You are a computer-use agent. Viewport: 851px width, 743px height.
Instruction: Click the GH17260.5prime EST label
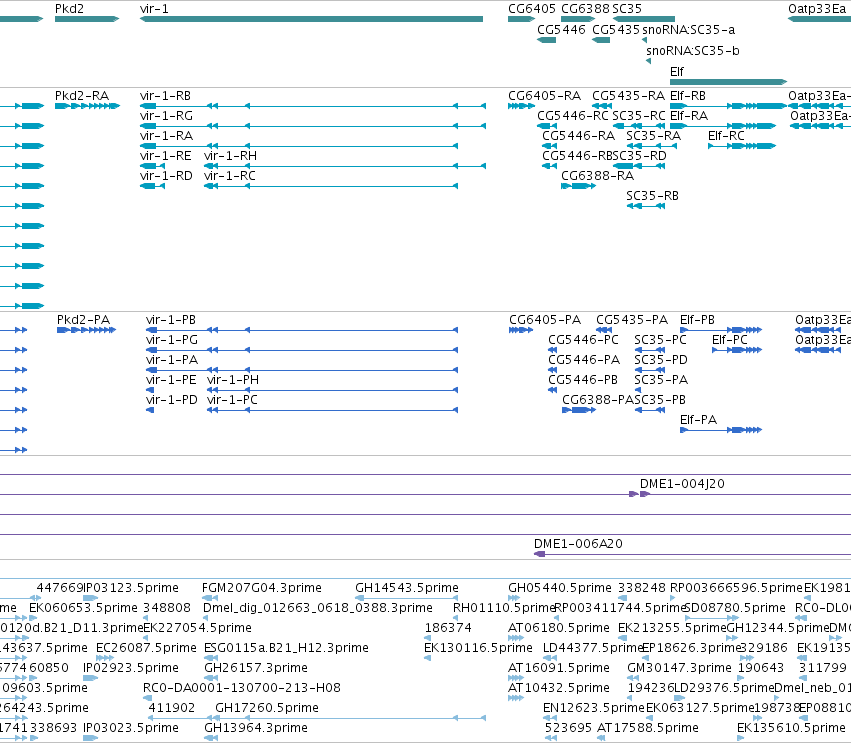point(267,708)
